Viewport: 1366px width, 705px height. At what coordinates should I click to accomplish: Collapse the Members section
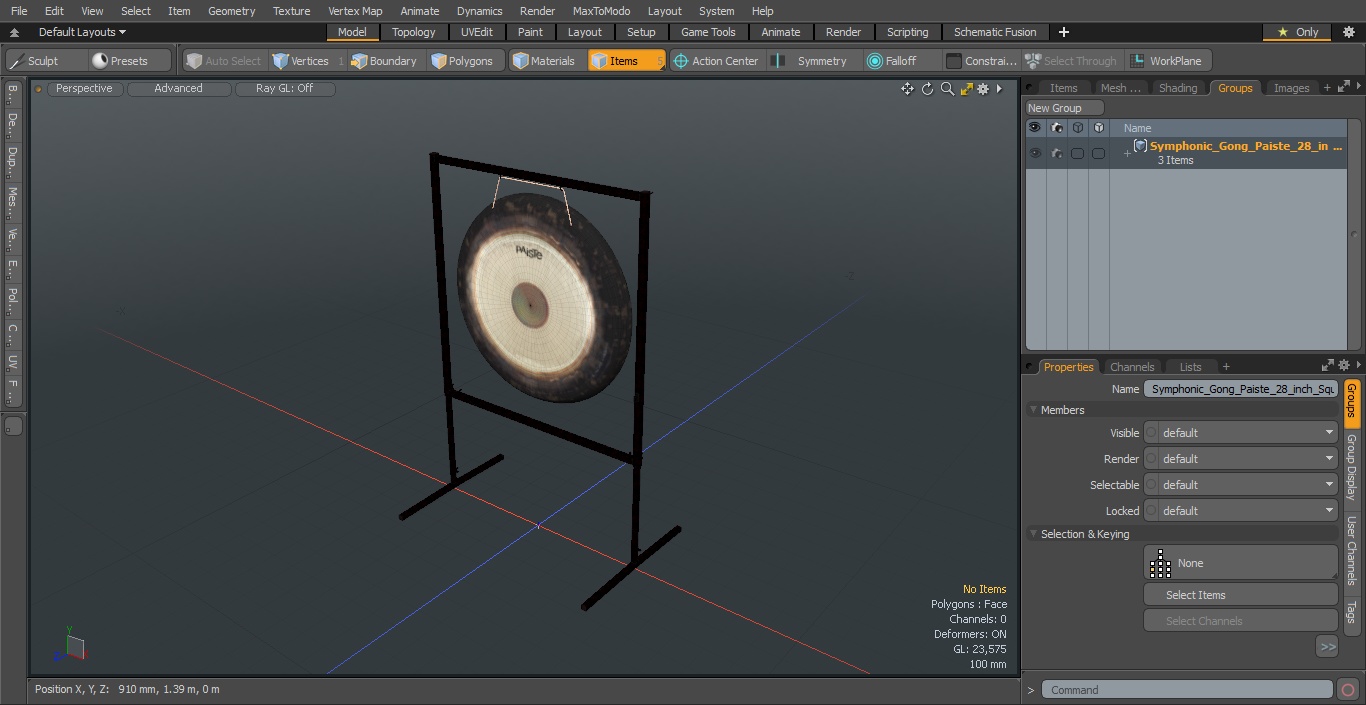point(1033,410)
